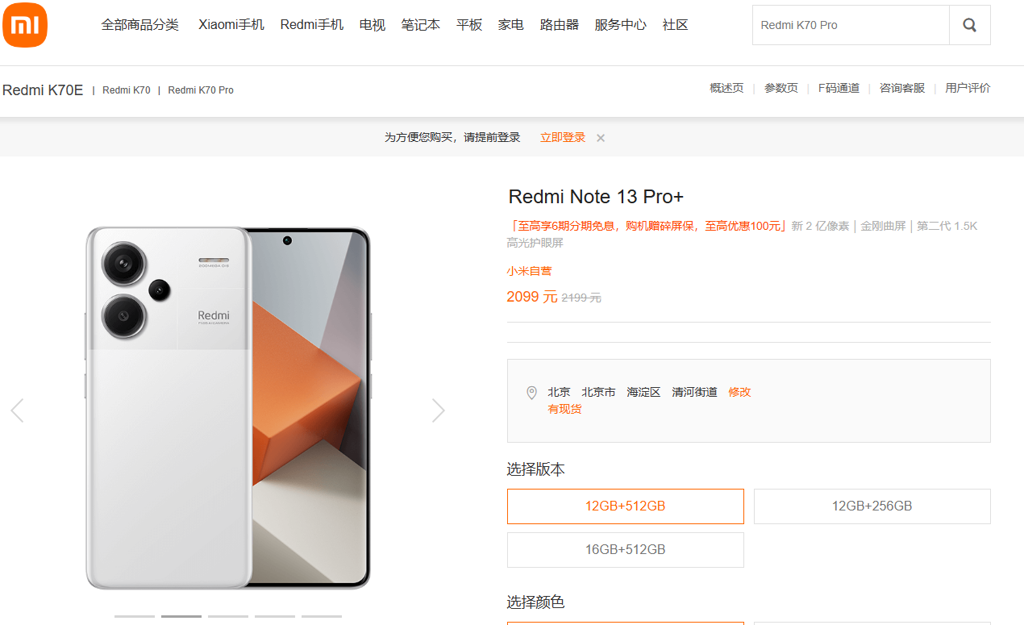Screen dimensions: 1024x625
Task: Open the Xiaomi手机 menu
Action: 231,25
